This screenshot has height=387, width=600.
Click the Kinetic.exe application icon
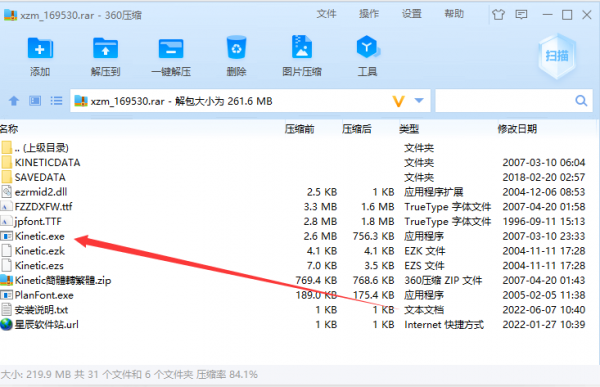tap(6, 236)
